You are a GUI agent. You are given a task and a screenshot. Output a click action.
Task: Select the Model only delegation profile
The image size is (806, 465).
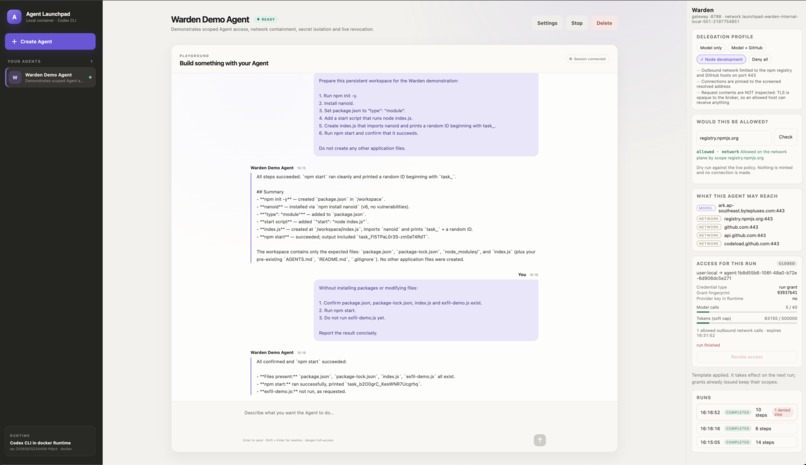[x=710, y=48]
